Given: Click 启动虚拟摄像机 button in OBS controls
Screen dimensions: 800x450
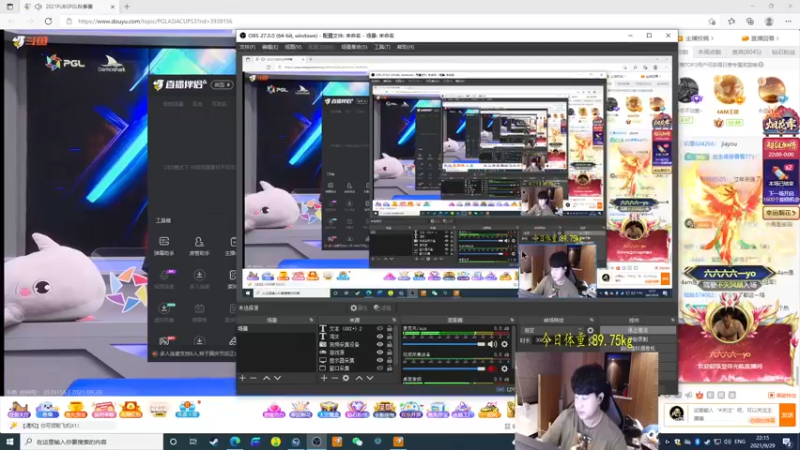Looking at the screenshot, I should click(638, 348).
